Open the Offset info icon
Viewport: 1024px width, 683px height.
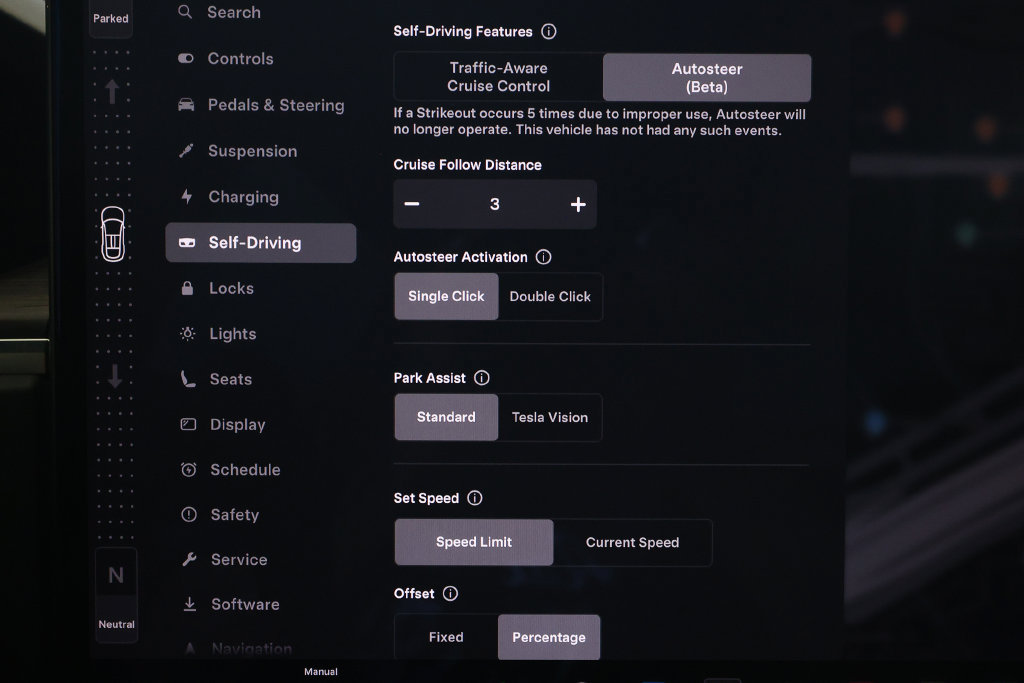[x=451, y=594]
